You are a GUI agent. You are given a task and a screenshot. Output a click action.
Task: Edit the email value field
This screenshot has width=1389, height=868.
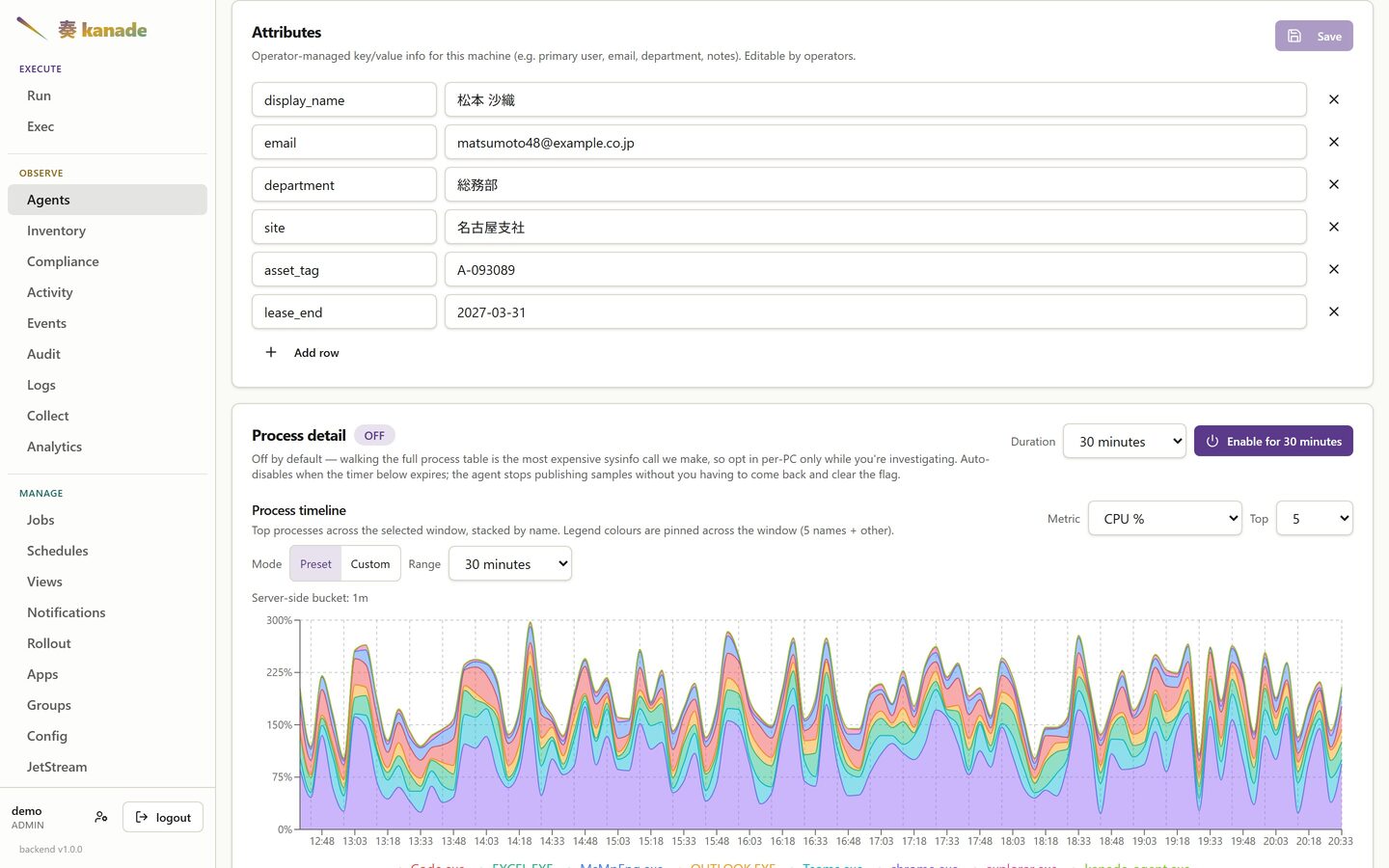click(x=875, y=142)
